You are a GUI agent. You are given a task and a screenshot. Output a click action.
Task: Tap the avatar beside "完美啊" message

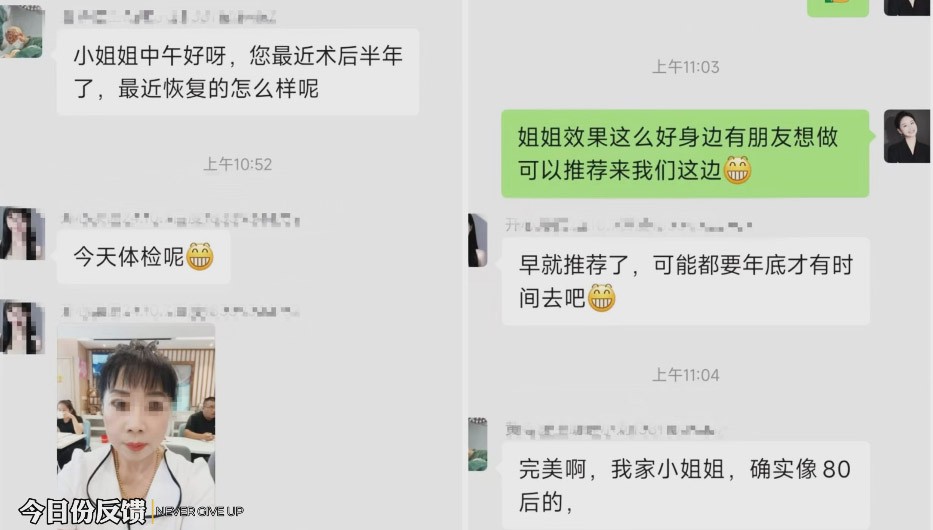478,444
